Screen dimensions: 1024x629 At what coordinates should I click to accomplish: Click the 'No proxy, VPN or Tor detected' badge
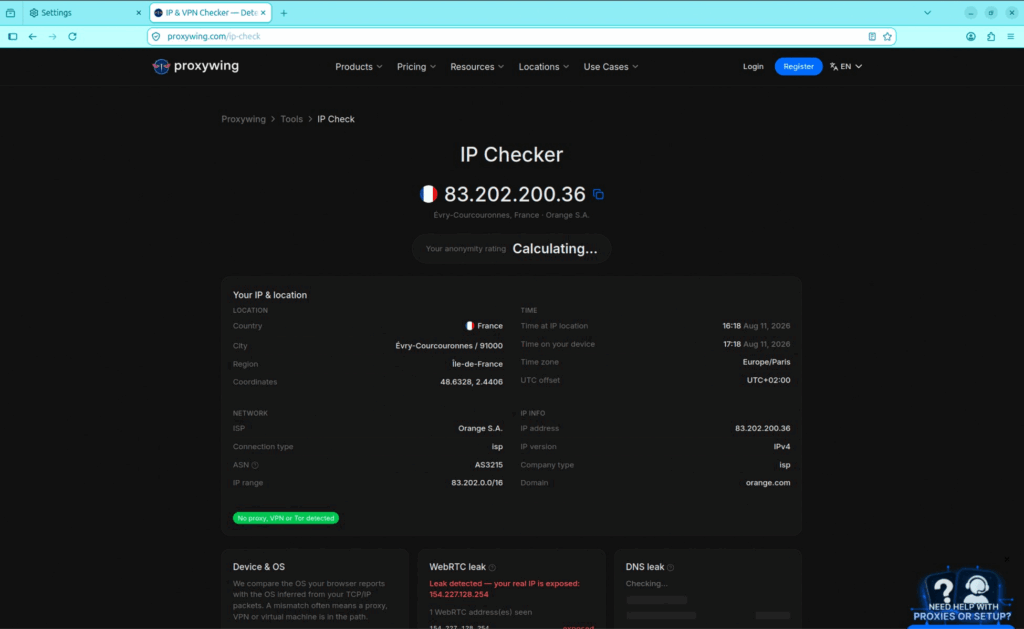(285, 518)
